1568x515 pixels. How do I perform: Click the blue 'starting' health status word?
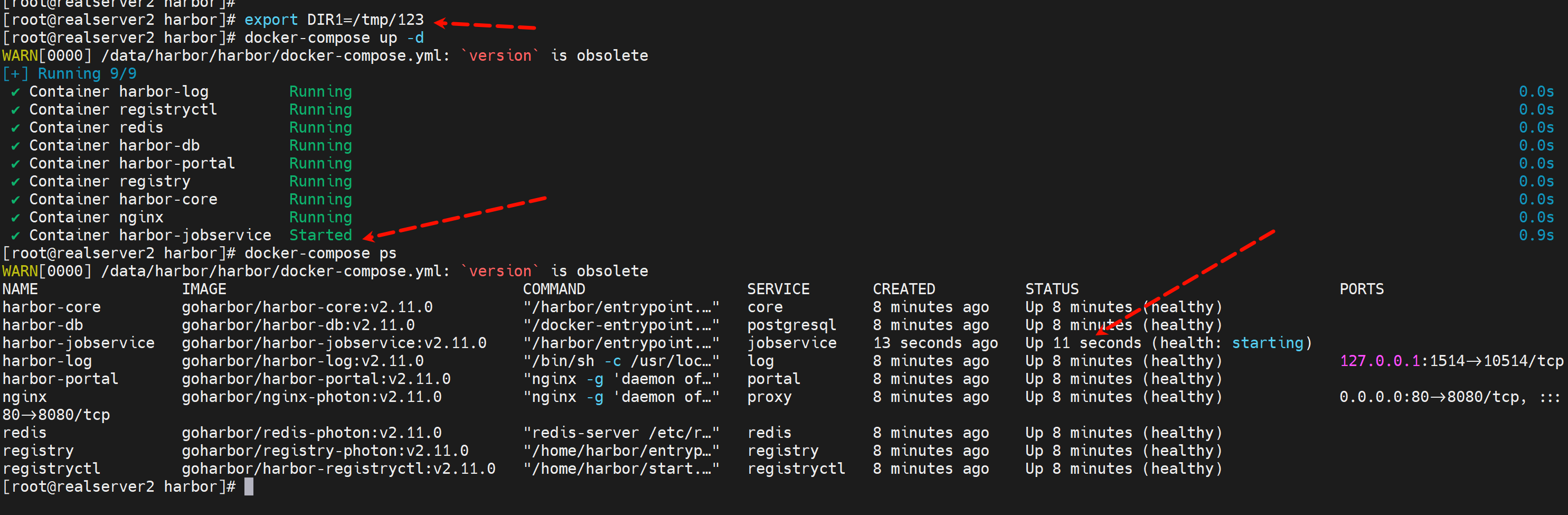click(x=1267, y=343)
